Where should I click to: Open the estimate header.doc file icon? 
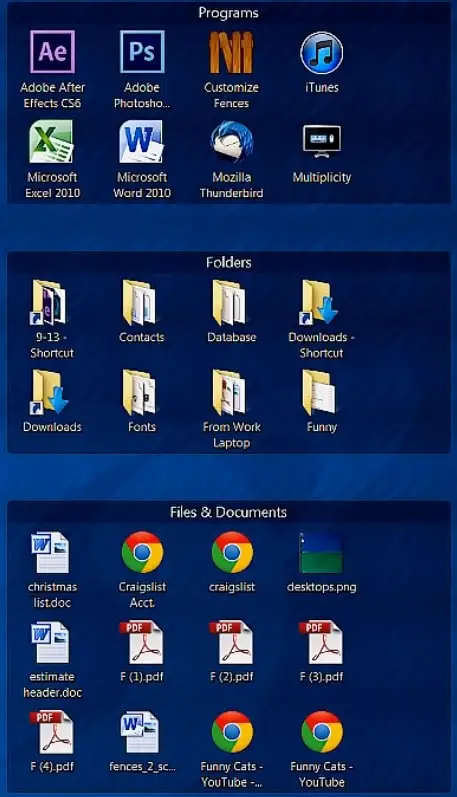point(50,642)
